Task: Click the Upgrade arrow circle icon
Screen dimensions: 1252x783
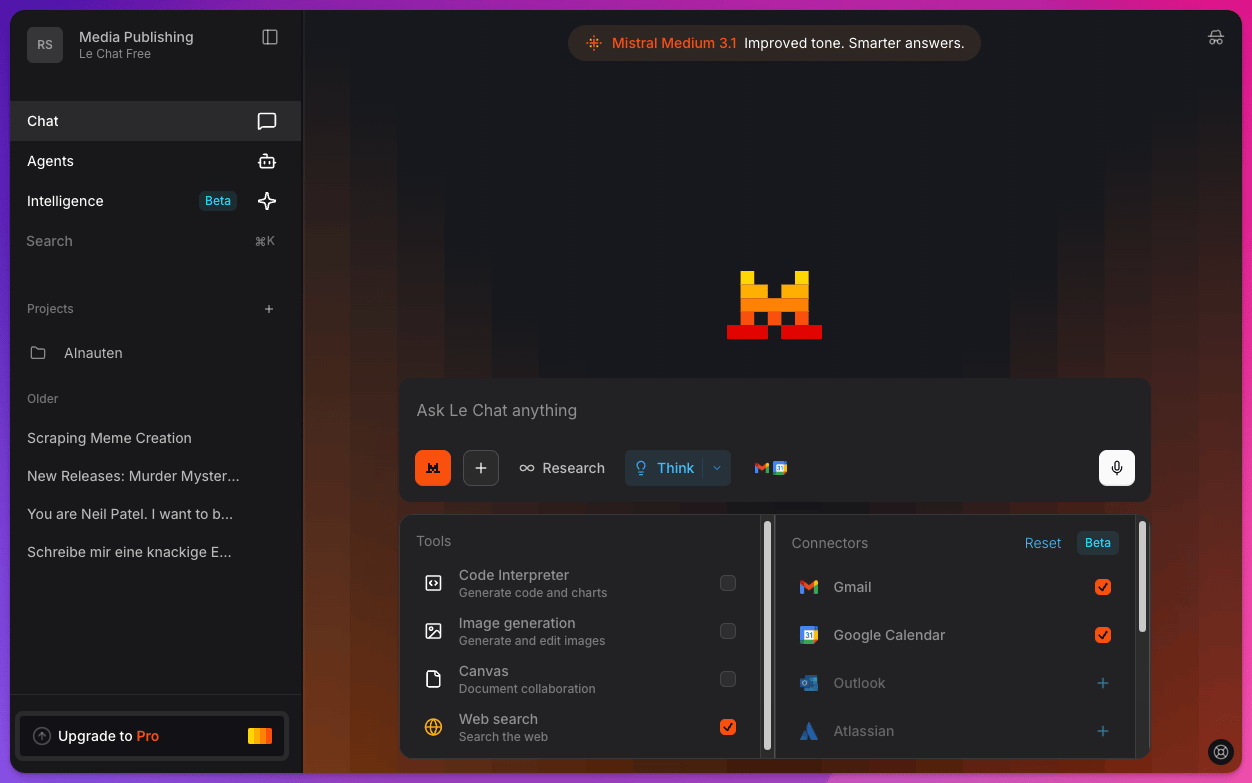Action: tap(42, 736)
